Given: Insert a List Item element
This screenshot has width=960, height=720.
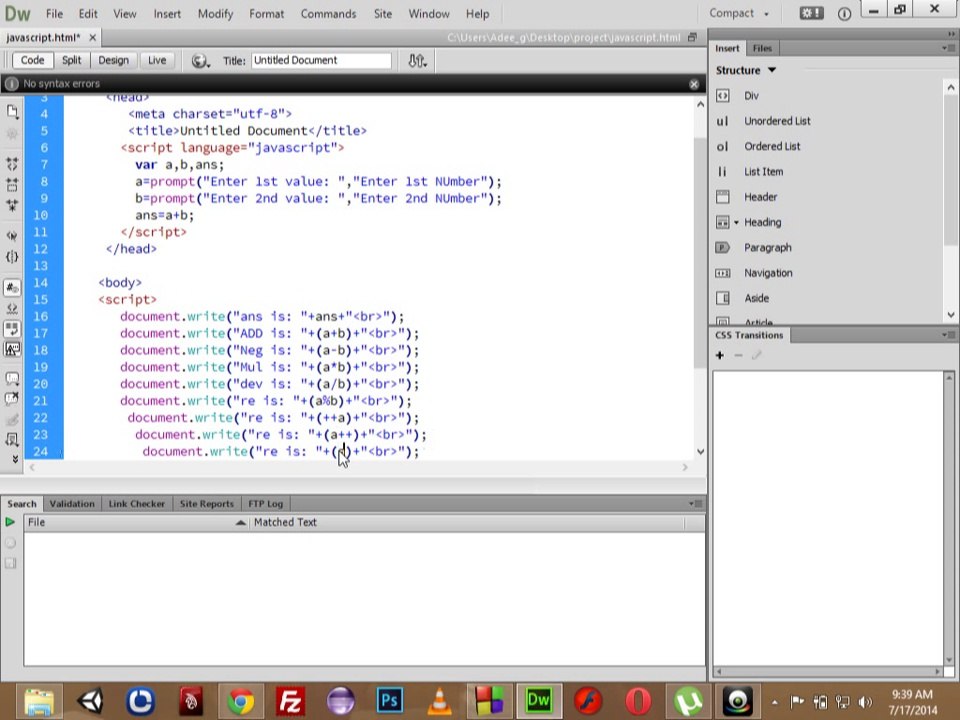Looking at the screenshot, I should tap(763, 171).
